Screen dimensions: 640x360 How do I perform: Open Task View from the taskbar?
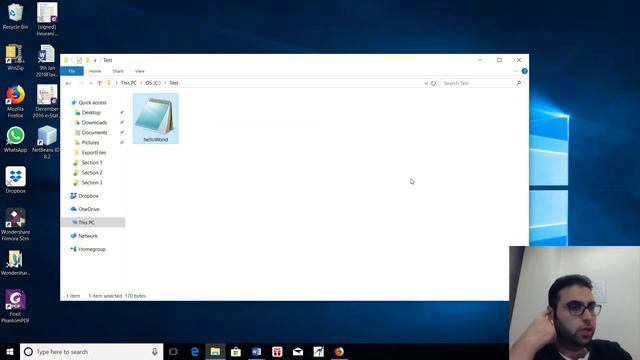(173, 352)
